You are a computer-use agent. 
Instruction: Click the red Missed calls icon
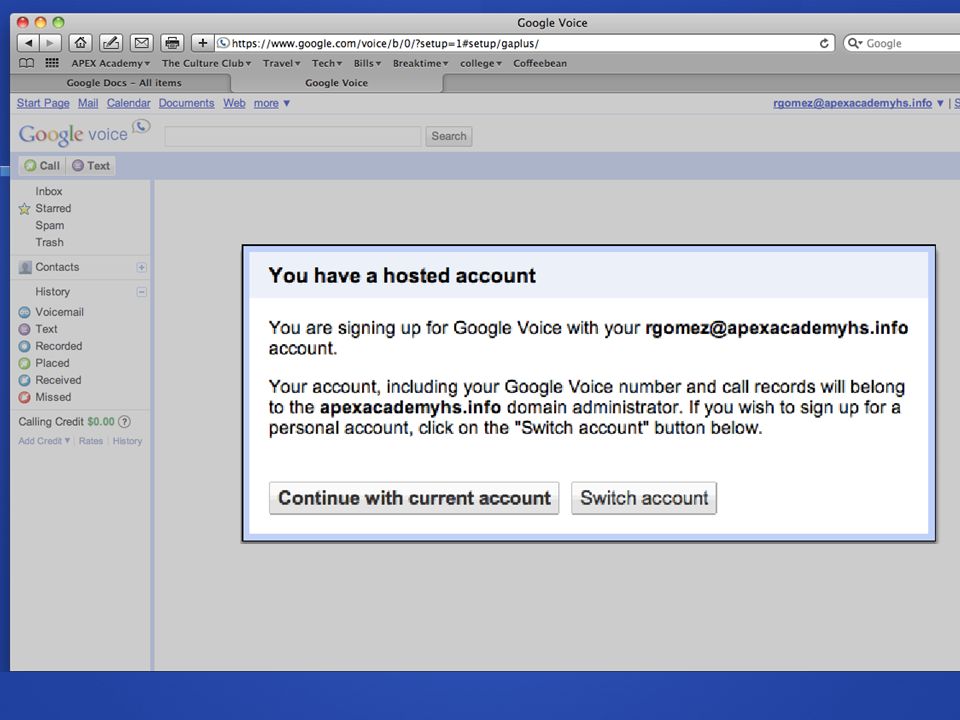(x=24, y=397)
